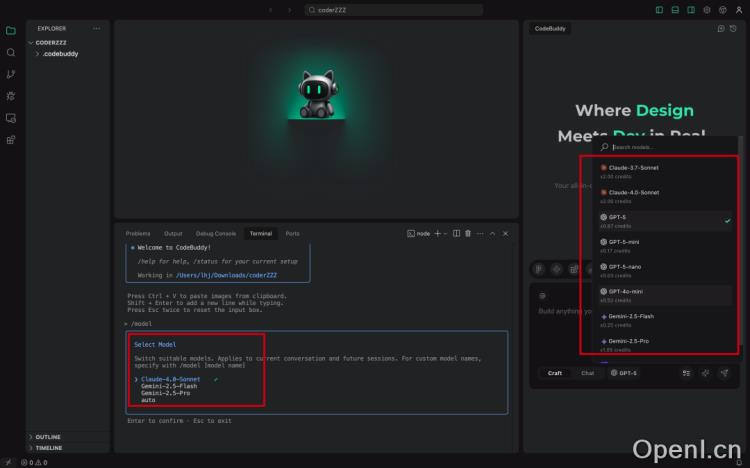The width and height of the screenshot is (750, 468).
Task: Choose GPT-4o-mini from model dropdown
Action: click(665, 296)
